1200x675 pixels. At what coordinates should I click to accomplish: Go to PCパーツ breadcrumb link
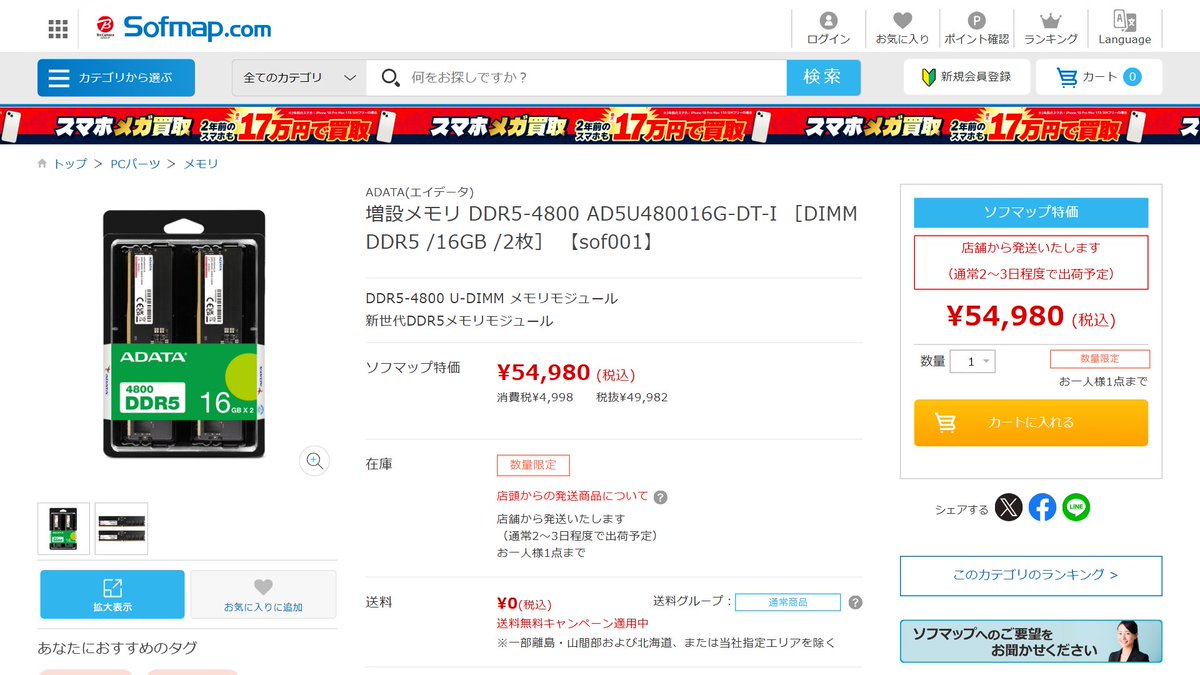(x=135, y=163)
